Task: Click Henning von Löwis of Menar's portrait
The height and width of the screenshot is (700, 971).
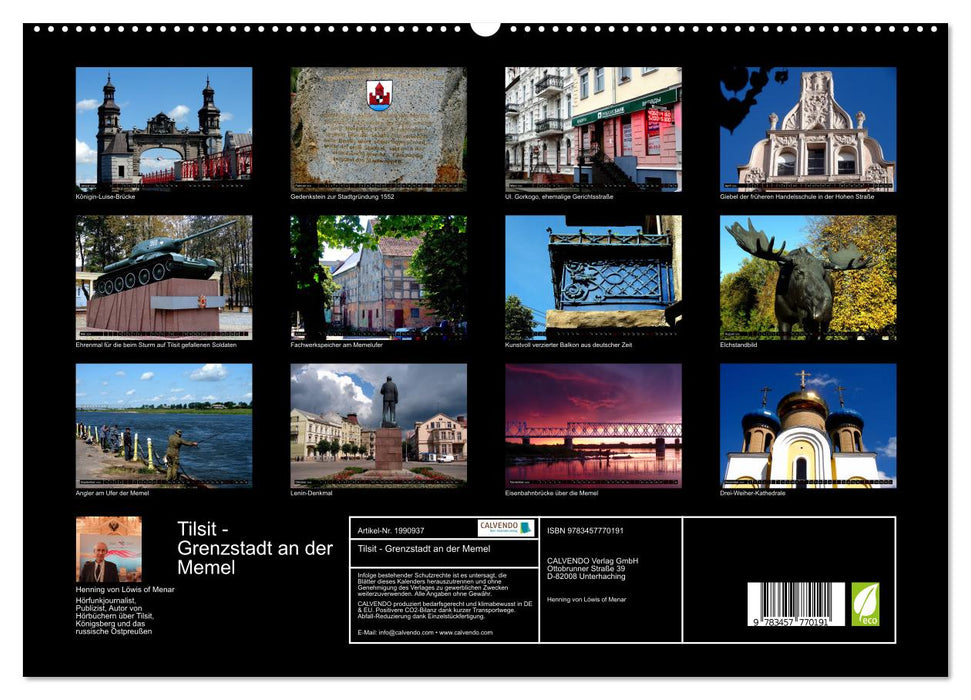Action: coord(108,548)
